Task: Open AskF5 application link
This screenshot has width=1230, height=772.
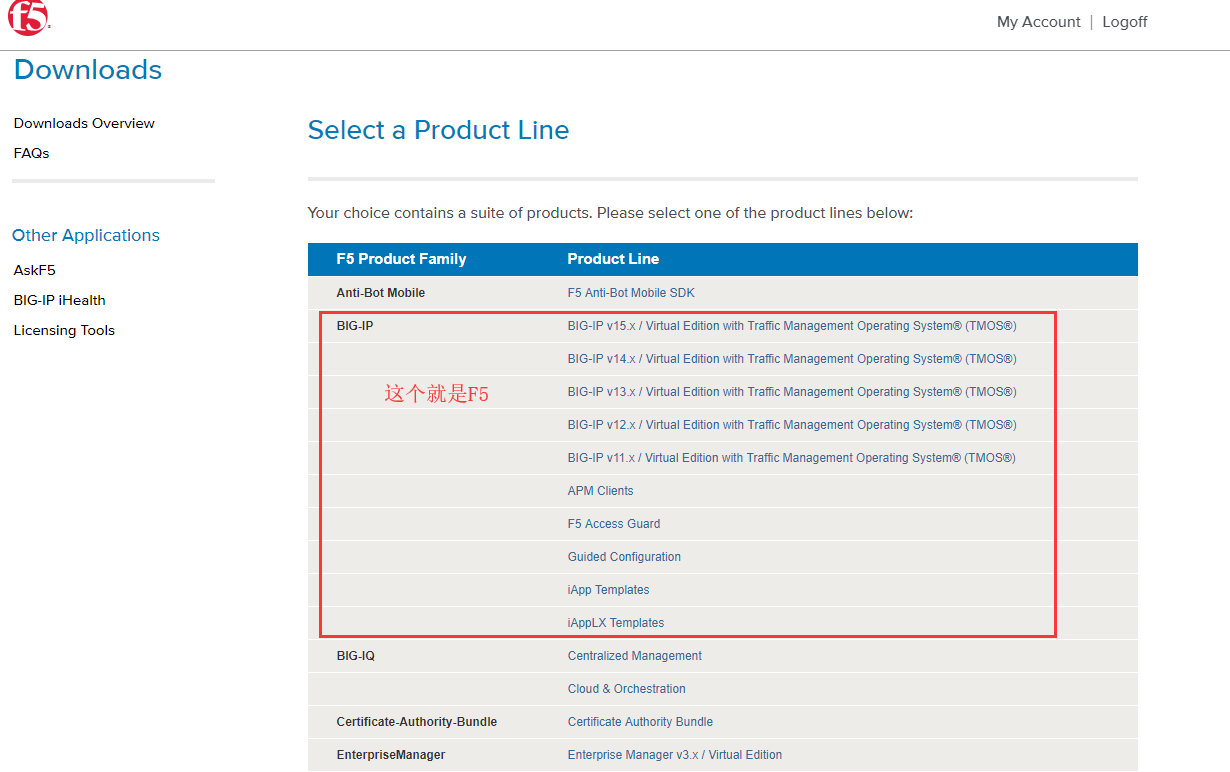Action: coord(34,270)
